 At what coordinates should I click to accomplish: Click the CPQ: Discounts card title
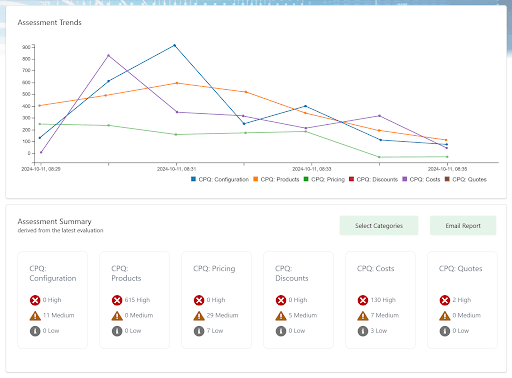click(292, 273)
